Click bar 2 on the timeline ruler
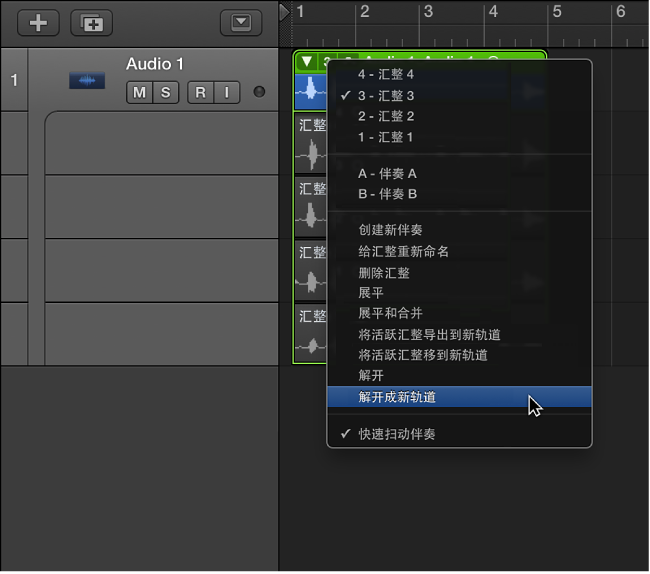The image size is (650, 574). point(364,12)
